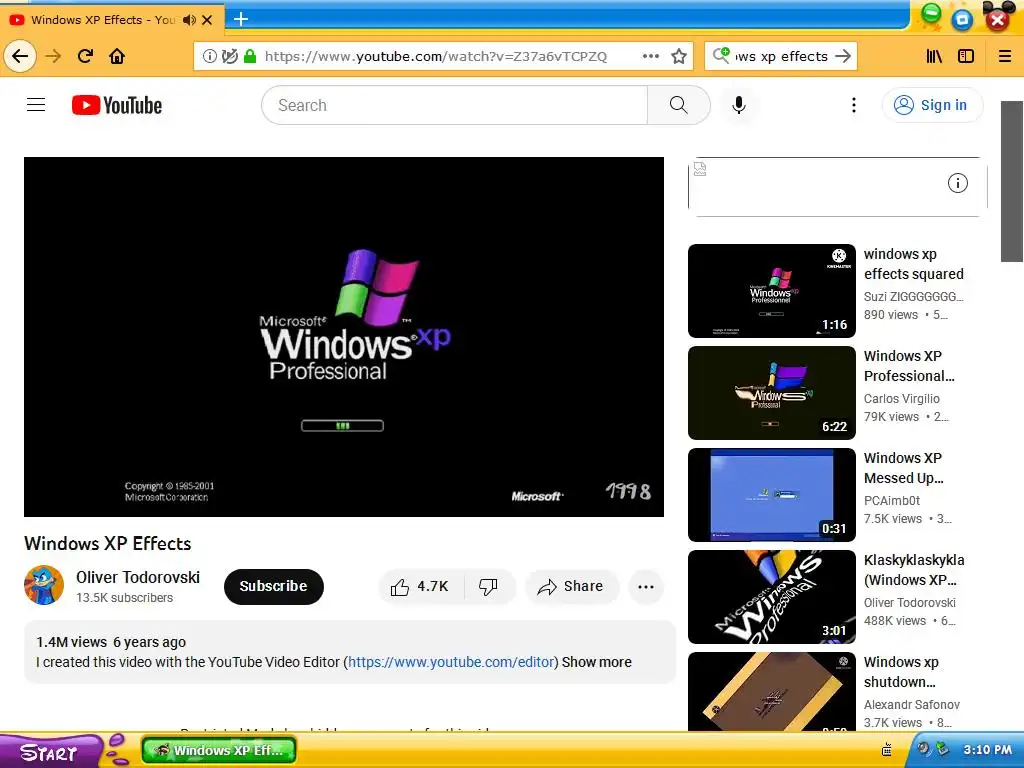Click 'Windows XP Professional...' video title
Image resolution: width=1024 pixels, height=768 pixels.
click(x=908, y=366)
